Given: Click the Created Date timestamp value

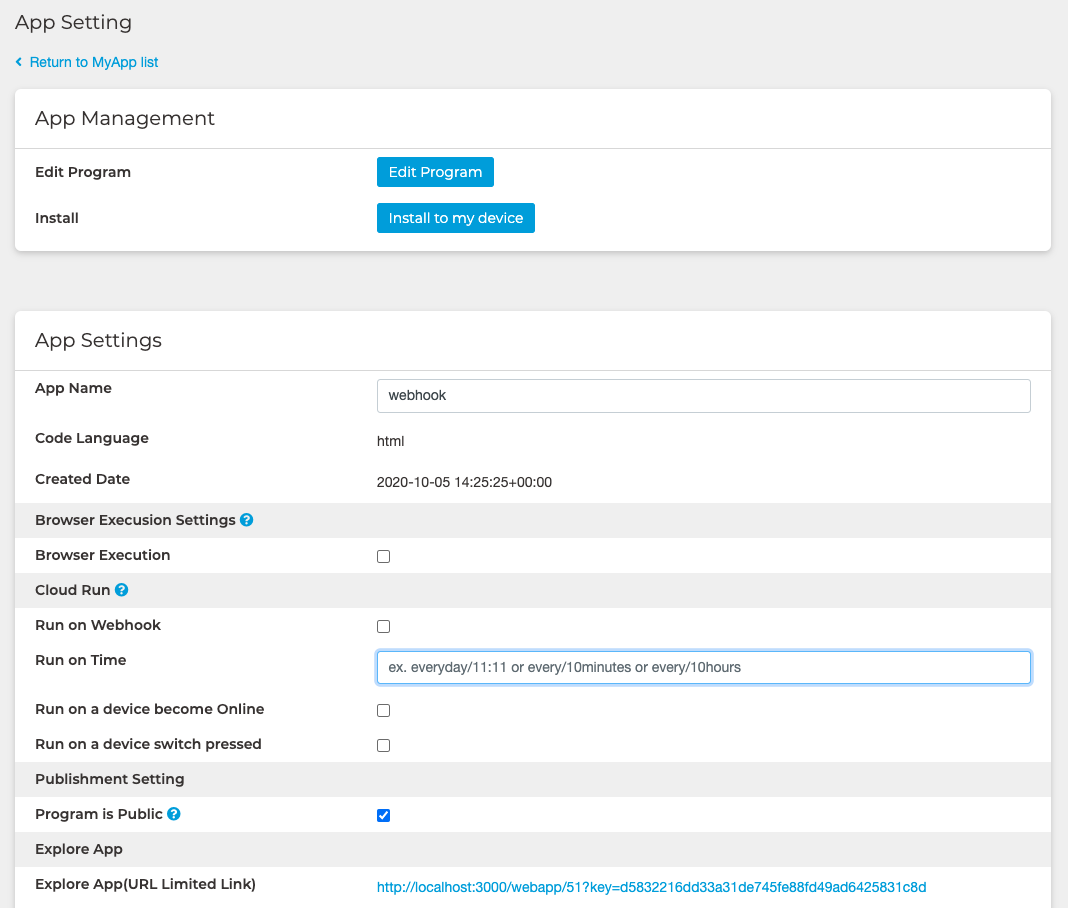Looking at the screenshot, I should [464, 482].
